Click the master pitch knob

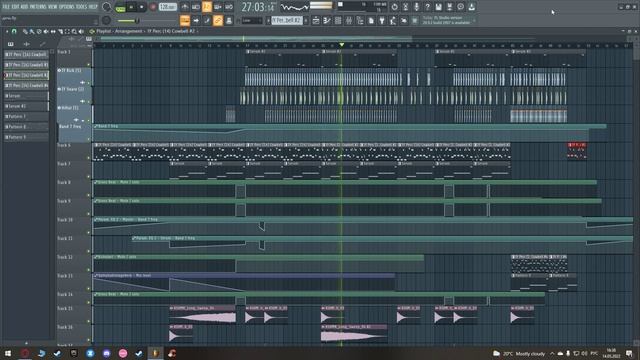[x=106, y=20]
